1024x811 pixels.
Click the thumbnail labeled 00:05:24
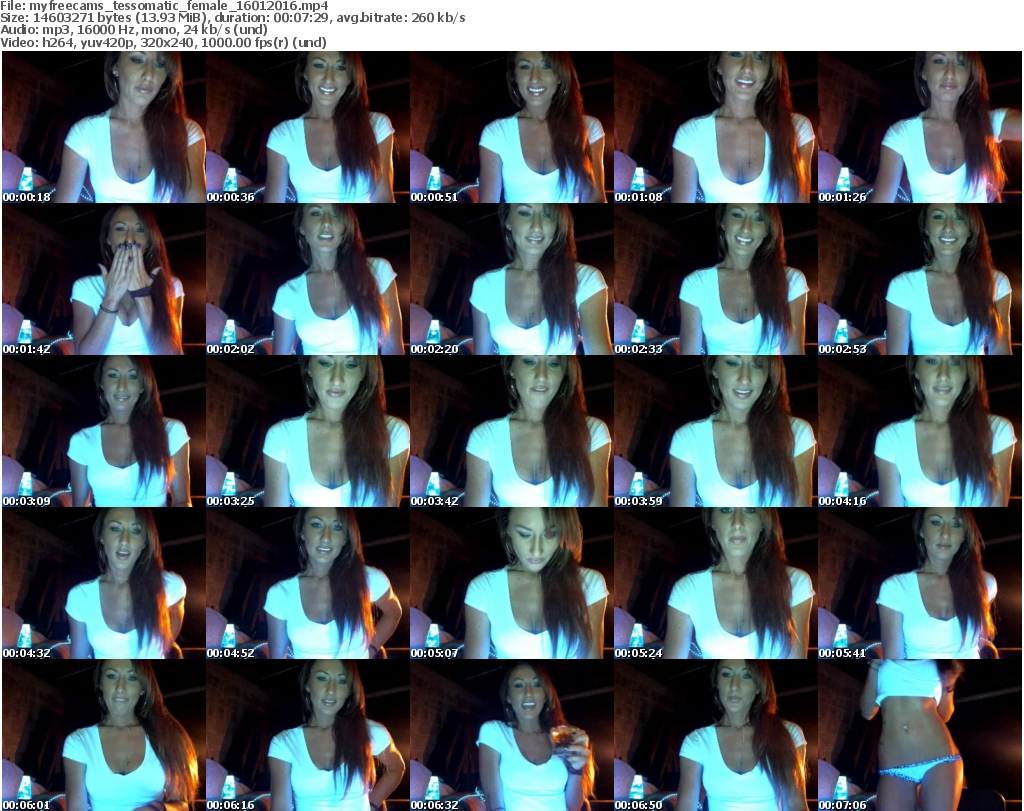(x=715, y=583)
